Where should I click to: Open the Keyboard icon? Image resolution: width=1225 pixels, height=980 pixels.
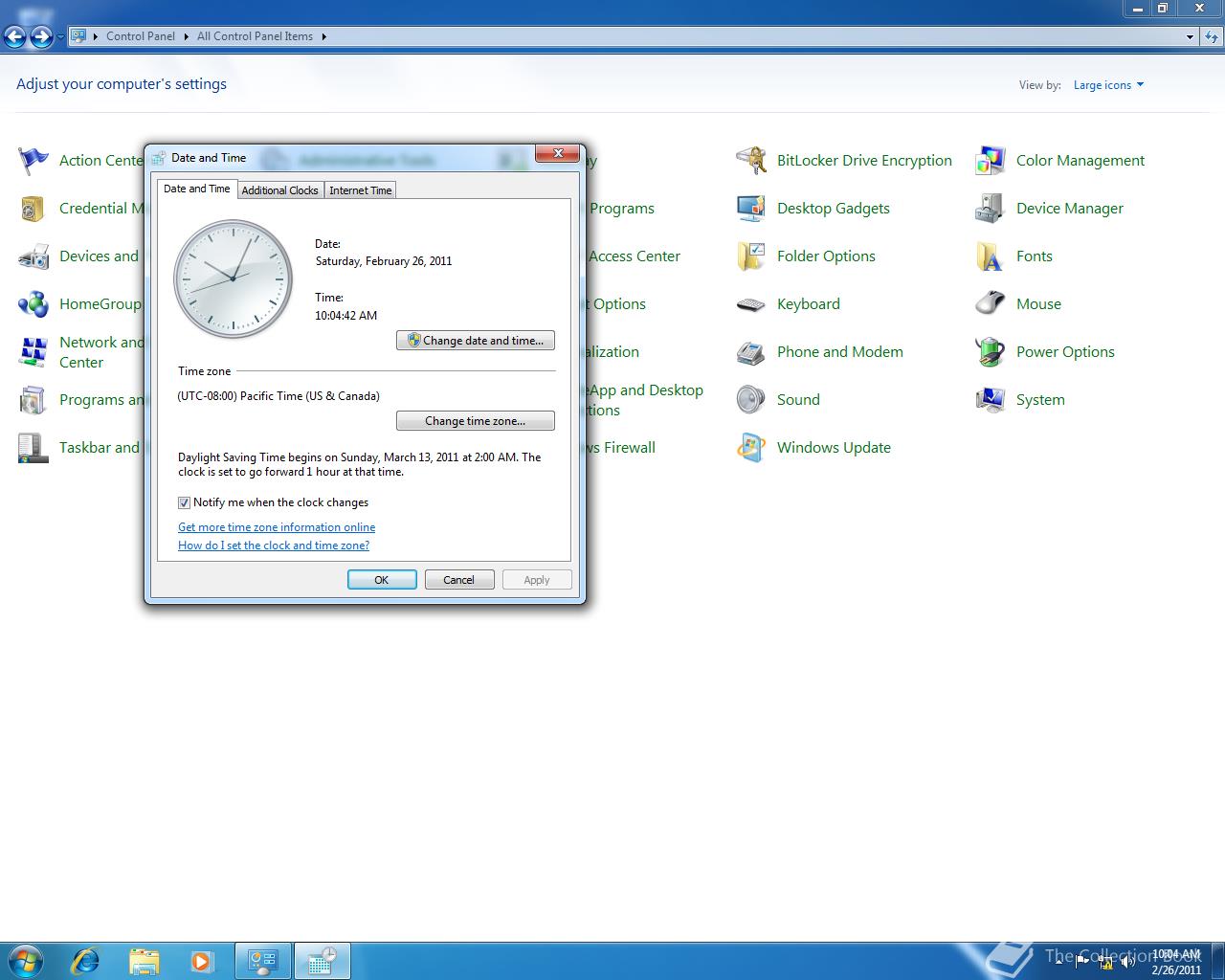751,304
